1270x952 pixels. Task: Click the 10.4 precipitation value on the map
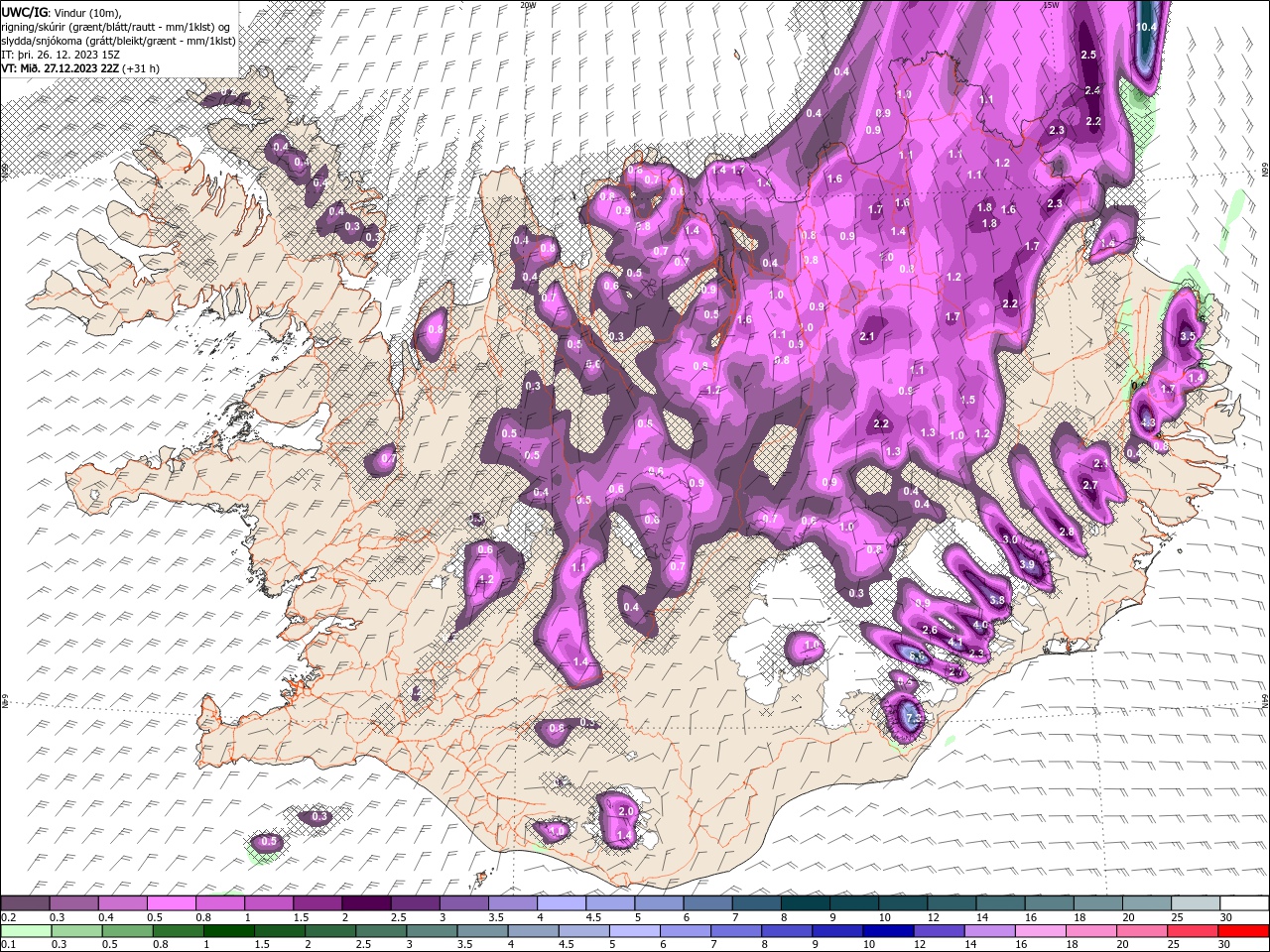click(x=1146, y=27)
